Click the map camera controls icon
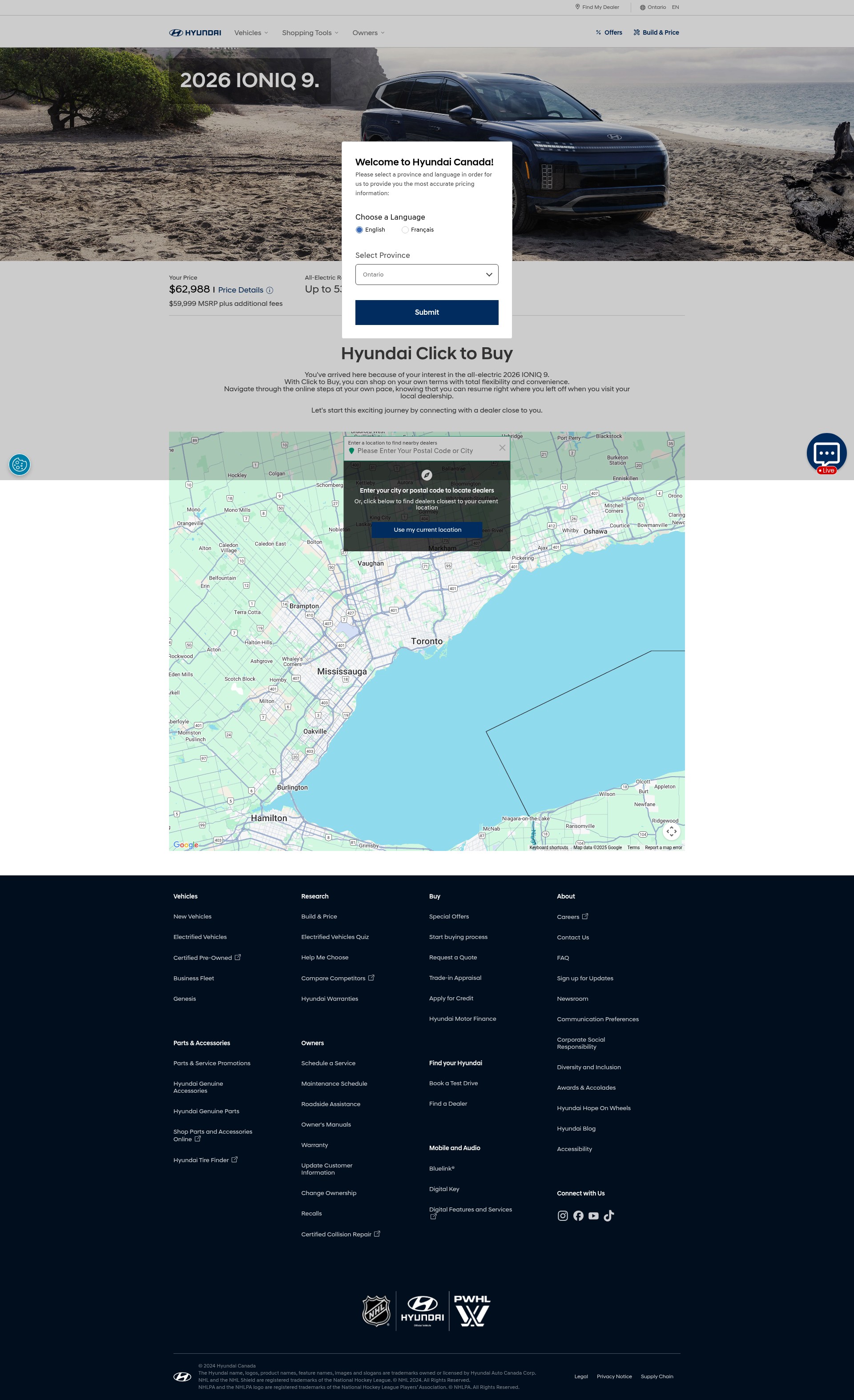The image size is (854, 1400). [672, 831]
